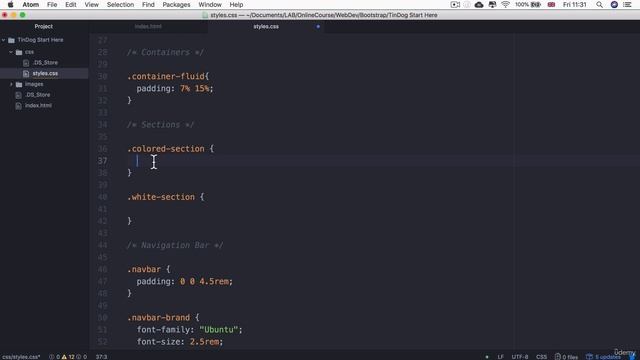Viewport: 640px width, 360px height.
Task: Open the 0 files git status
Action: click(566, 357)
